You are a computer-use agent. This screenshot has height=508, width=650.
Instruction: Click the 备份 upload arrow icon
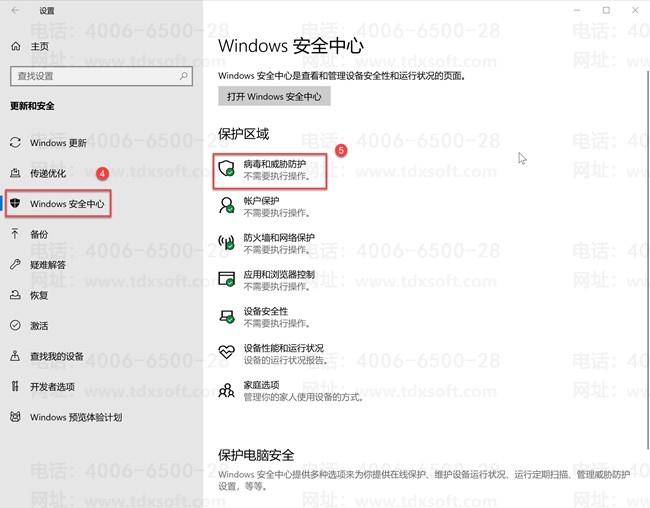[15, 234]
